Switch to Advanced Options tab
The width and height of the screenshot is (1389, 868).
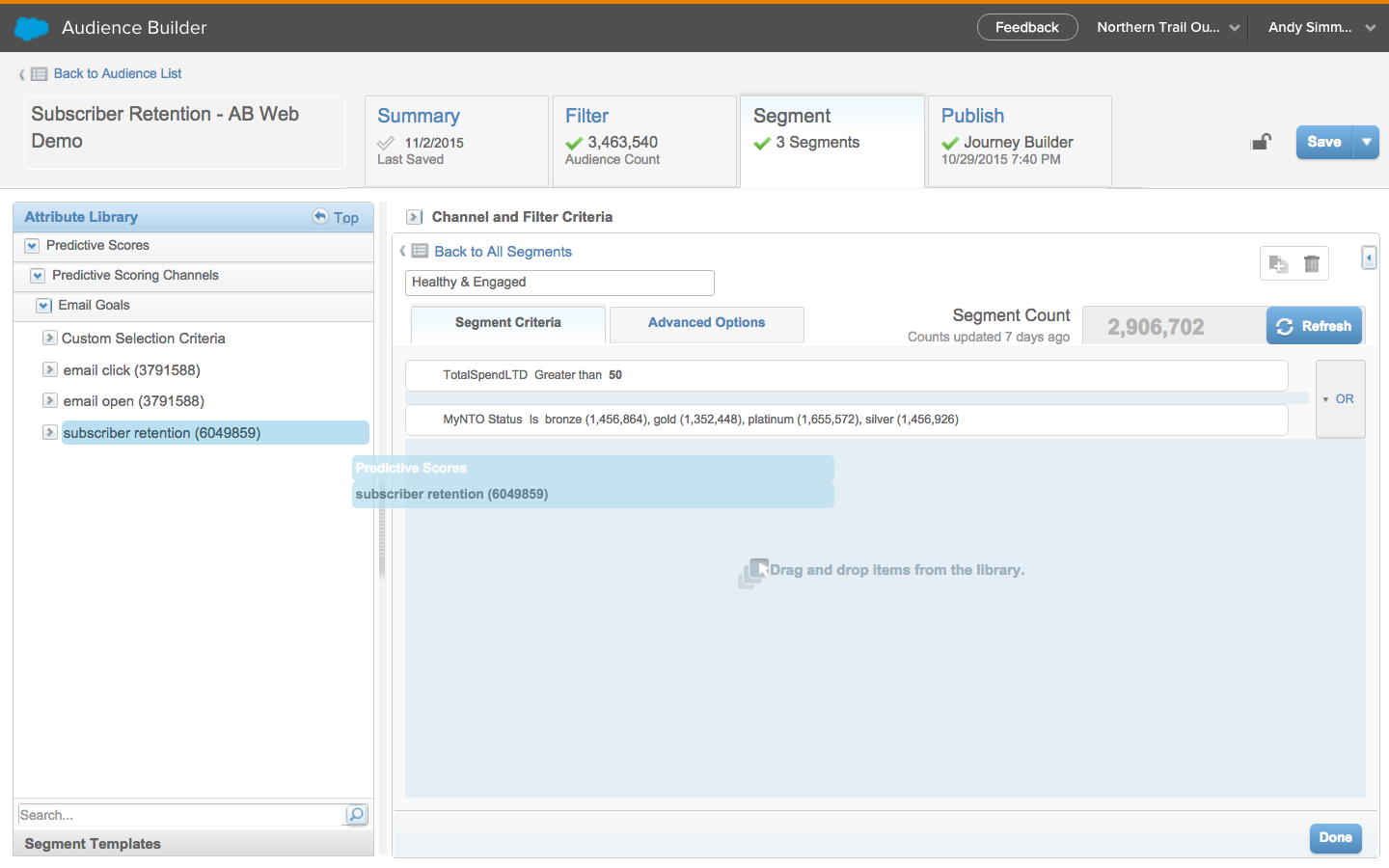[x=707, y=324]
